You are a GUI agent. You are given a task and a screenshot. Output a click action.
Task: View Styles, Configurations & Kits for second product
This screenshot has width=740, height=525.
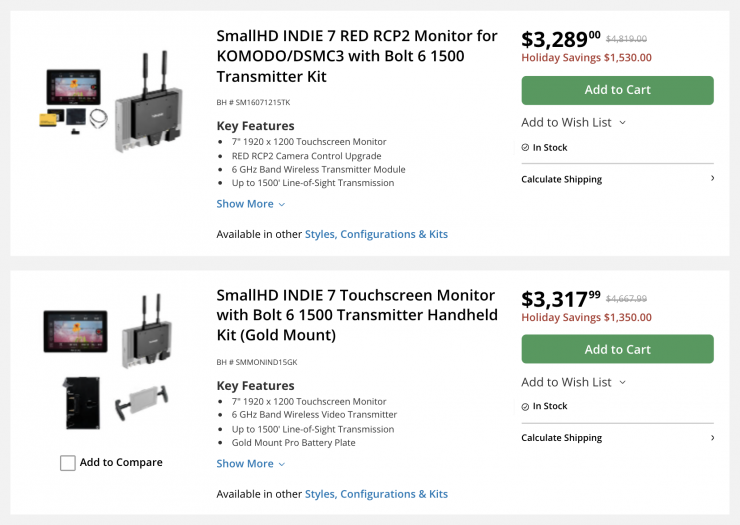click(x=376, y=494)
